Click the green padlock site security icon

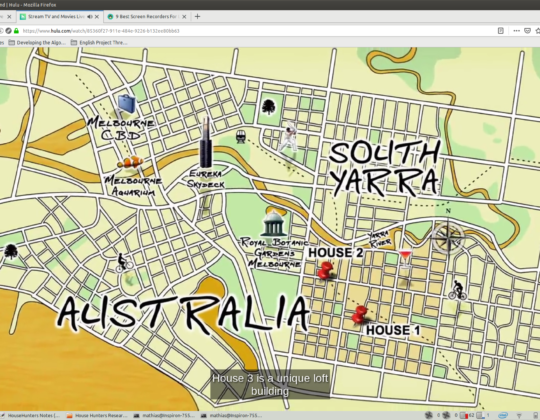[16, 31]
